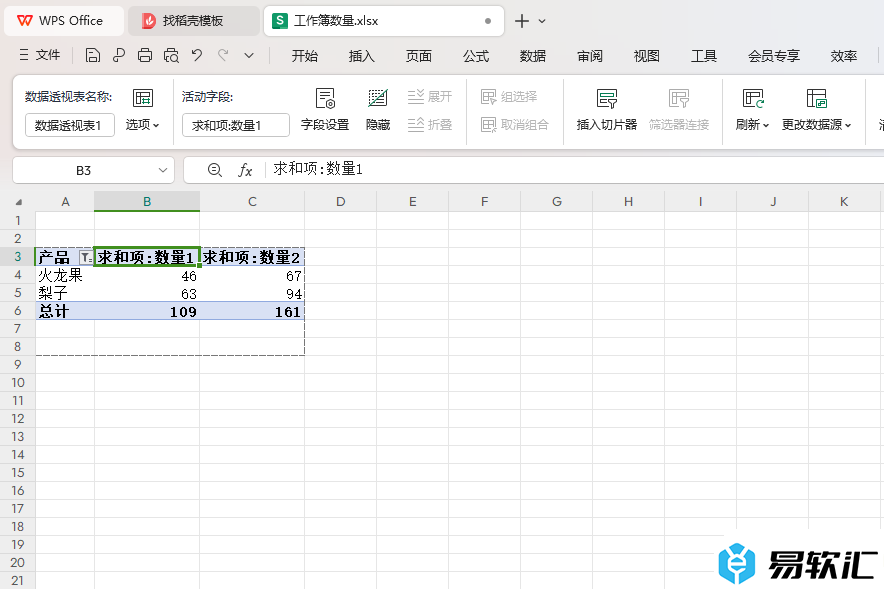Select the 工作簿数量.xlsx document tab

tap(383, 21)
